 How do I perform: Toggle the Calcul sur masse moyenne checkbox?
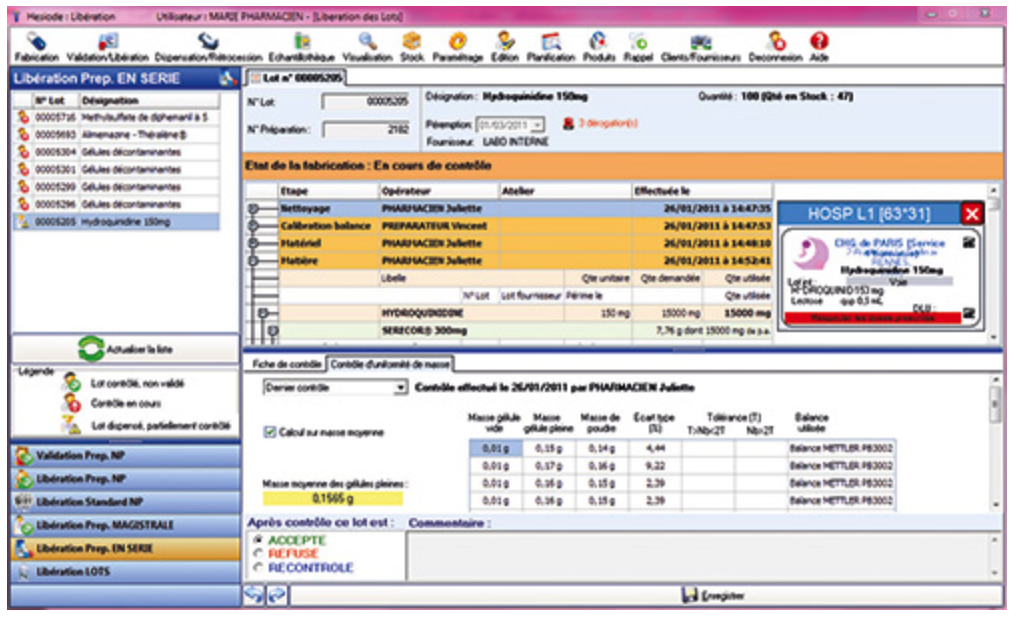[270, 432]
